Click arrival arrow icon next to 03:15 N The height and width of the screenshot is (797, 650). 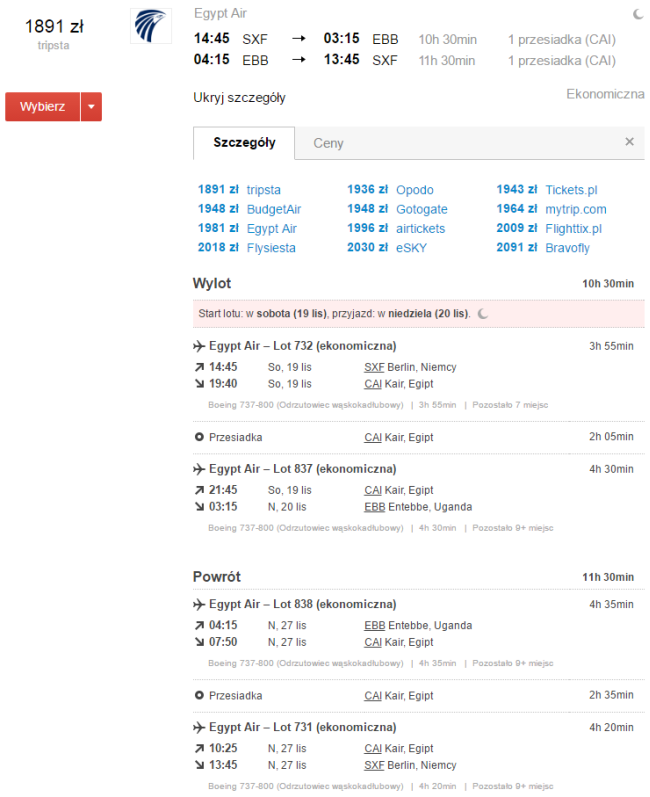[x=199, y=507]
